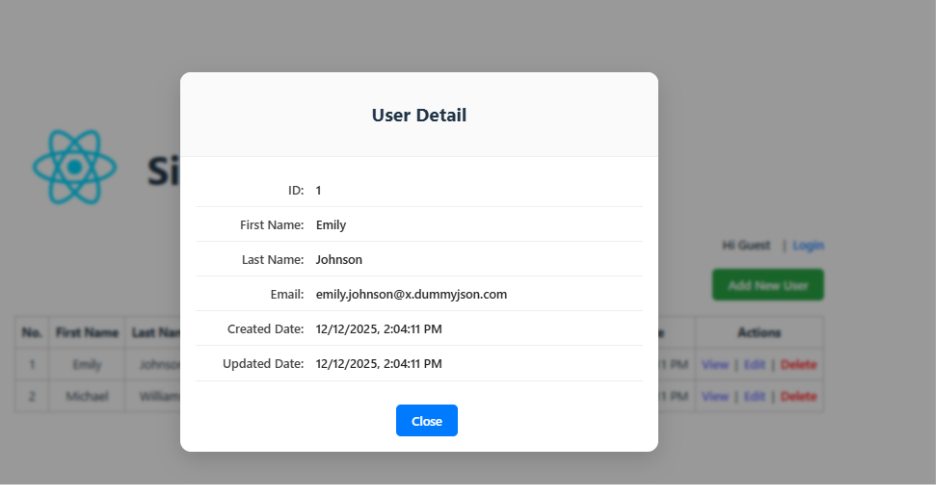Close the User Detail dialog
Screen dimensions: 936x486
426,421
